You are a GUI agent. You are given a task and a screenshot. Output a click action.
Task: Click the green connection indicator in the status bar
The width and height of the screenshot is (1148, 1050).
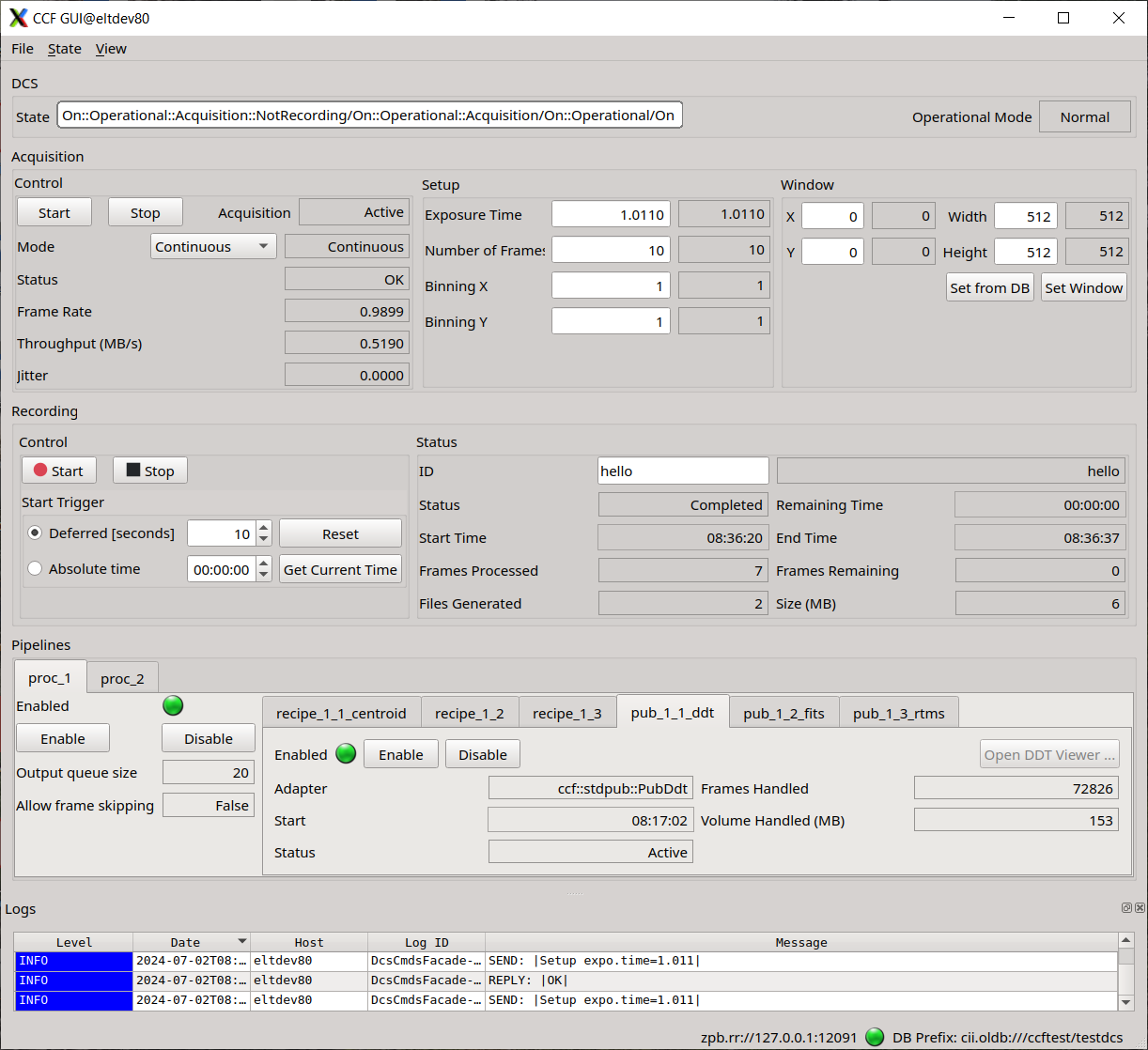click(x=874, y=1038)
